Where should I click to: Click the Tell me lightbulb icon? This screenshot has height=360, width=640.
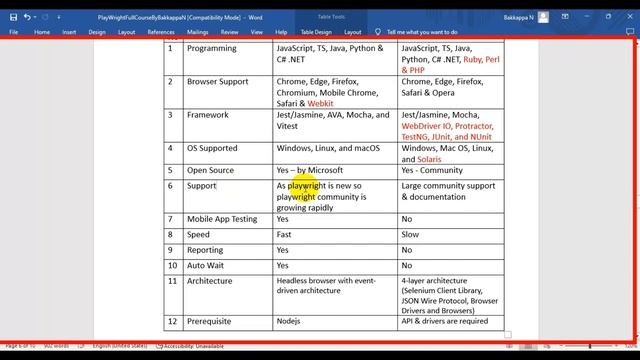(x=378, y=31)
